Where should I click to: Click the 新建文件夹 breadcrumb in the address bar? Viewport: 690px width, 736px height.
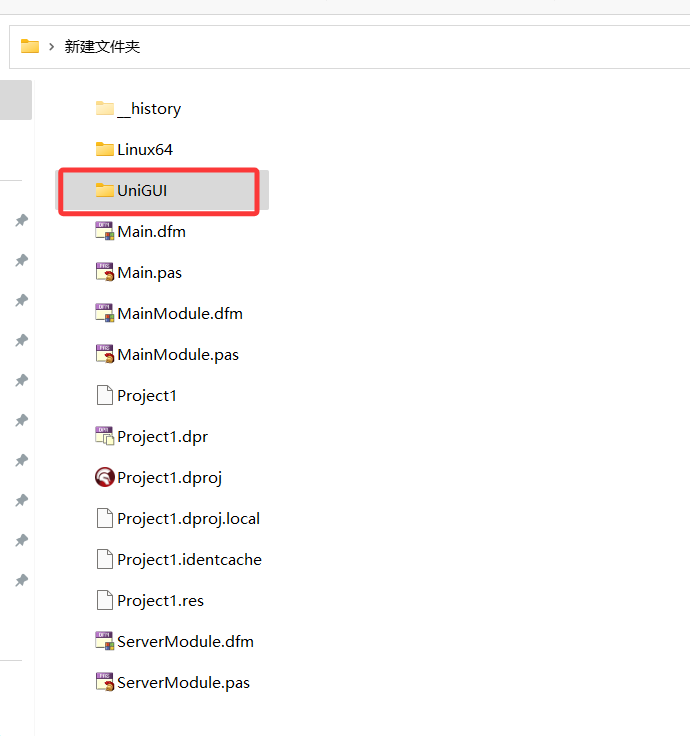(x=102, y=46)
